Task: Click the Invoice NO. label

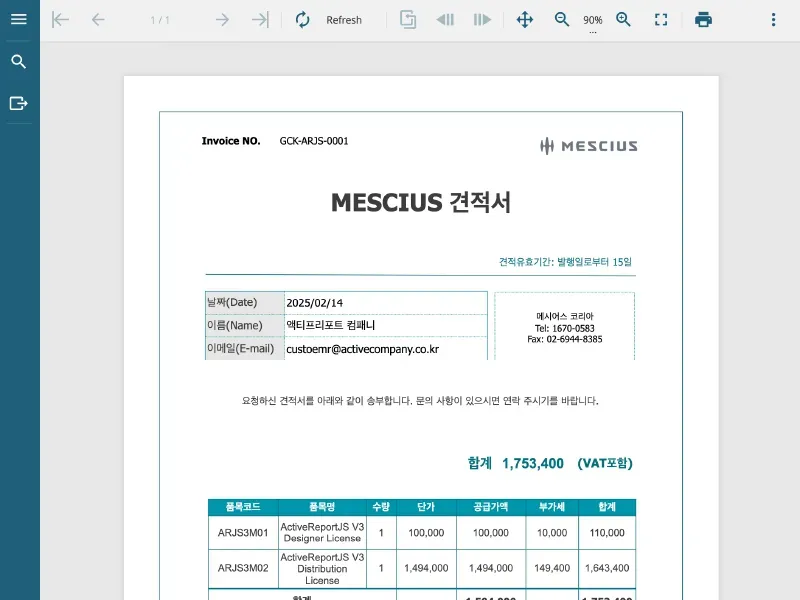Action: click(231, 141)
